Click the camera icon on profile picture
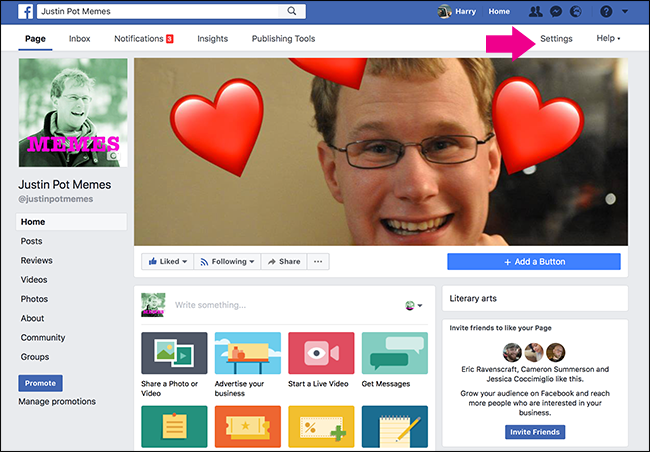The image size is (650, 452). pyautogui.click(x=113, y=156)
